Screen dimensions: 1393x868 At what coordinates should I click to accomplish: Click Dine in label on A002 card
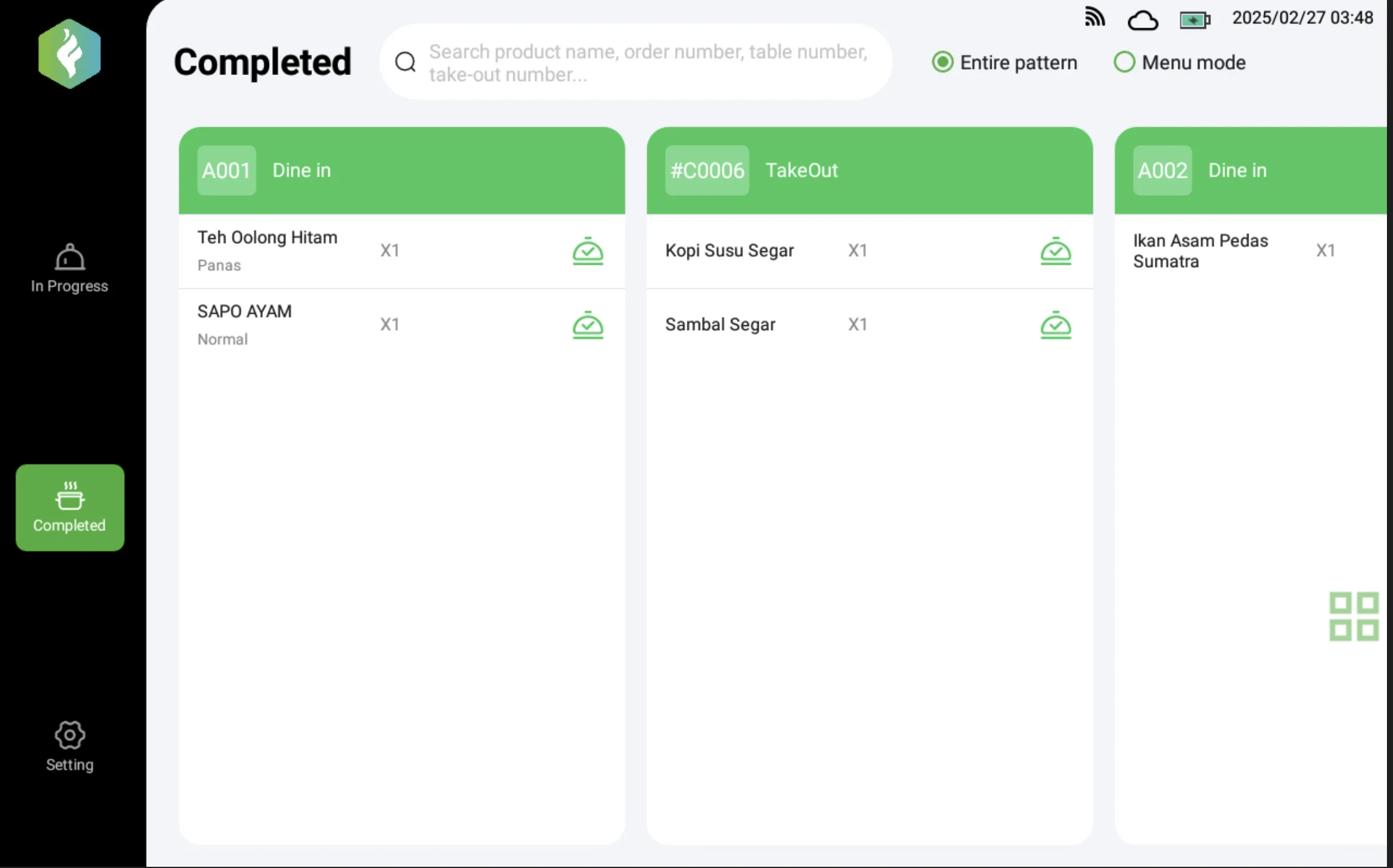click(x=1237, y=170)
